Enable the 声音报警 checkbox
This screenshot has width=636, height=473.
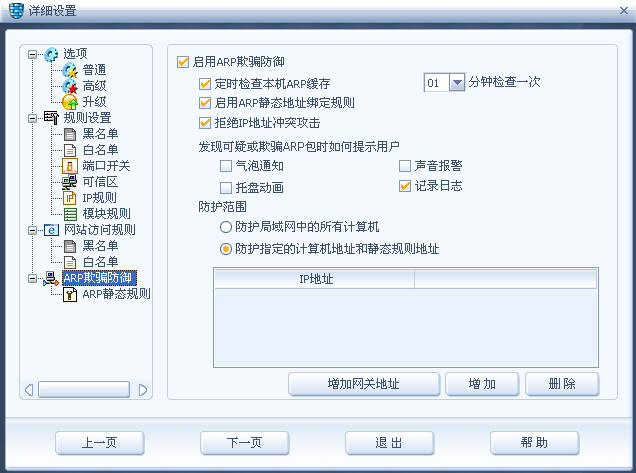click(405, 166)
